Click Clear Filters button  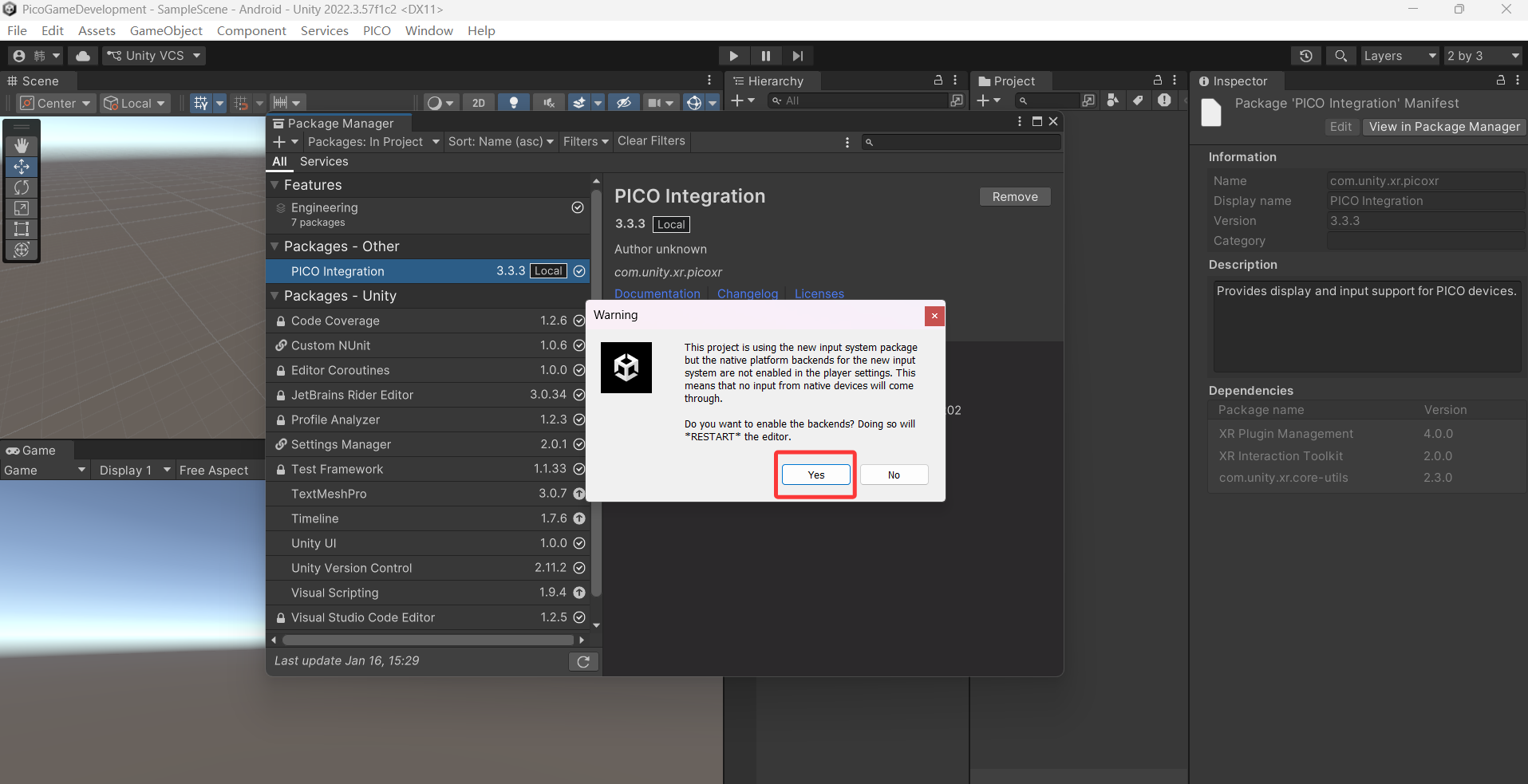(x=651, y=141)
